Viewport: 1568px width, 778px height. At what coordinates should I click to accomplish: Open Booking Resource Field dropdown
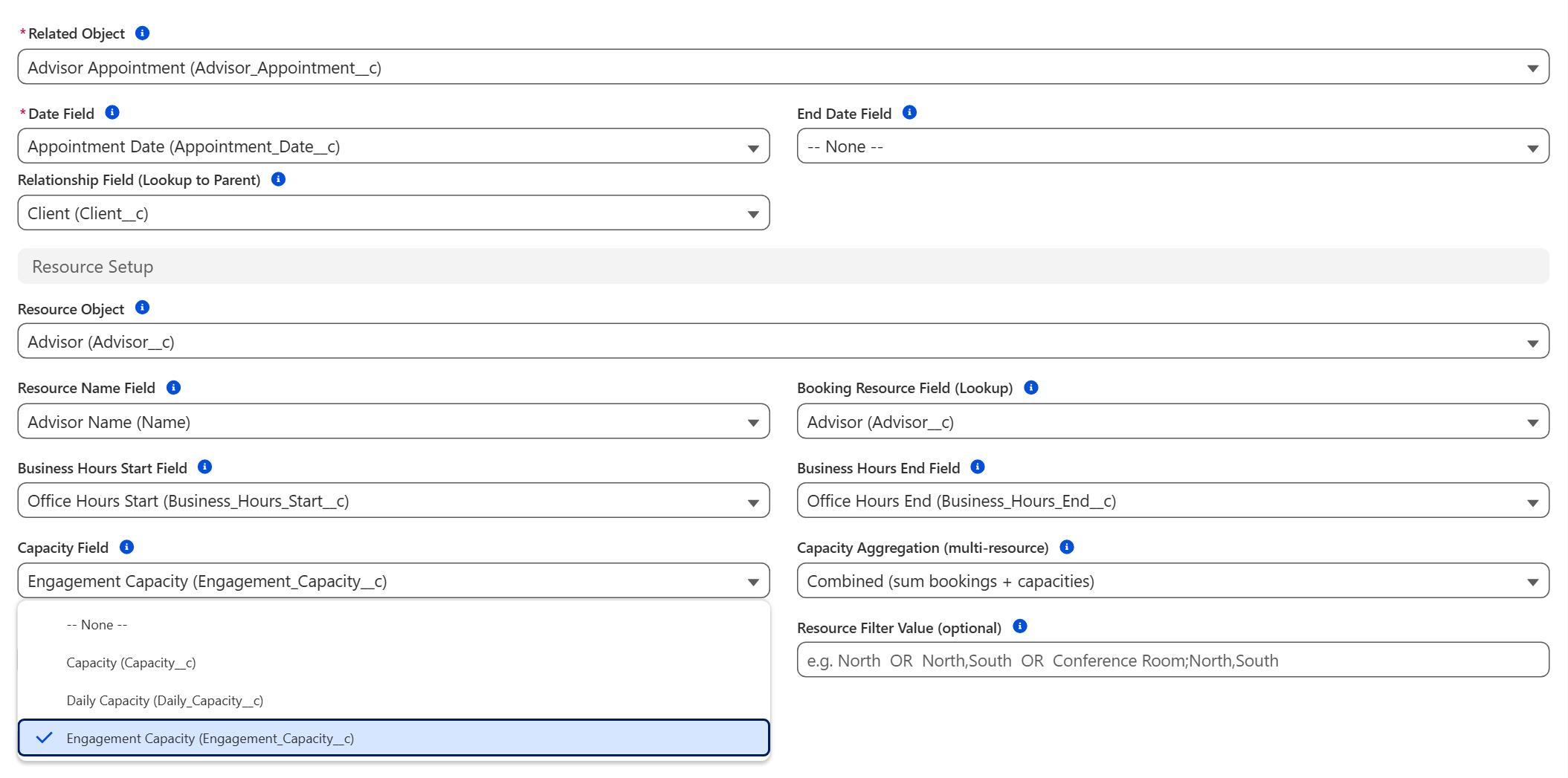tap(1173, 421)
